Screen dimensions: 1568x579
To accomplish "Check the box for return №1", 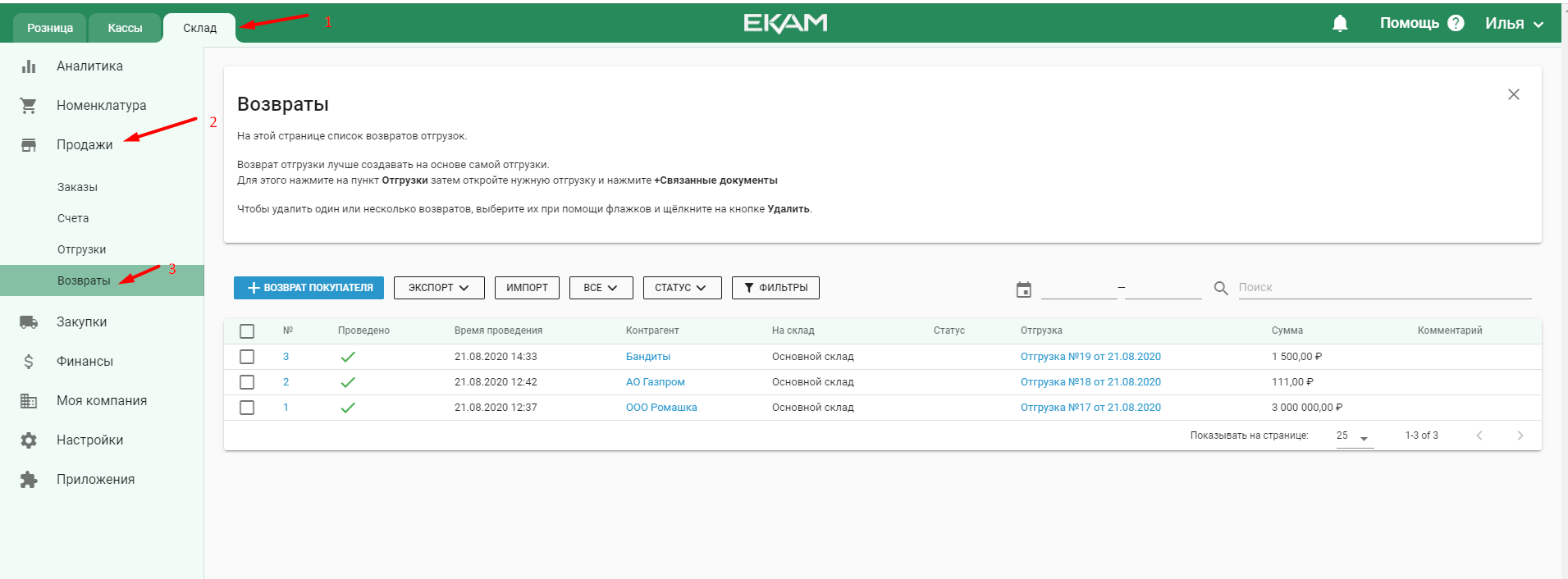I will pyautogui.click(x=247, y=408).
